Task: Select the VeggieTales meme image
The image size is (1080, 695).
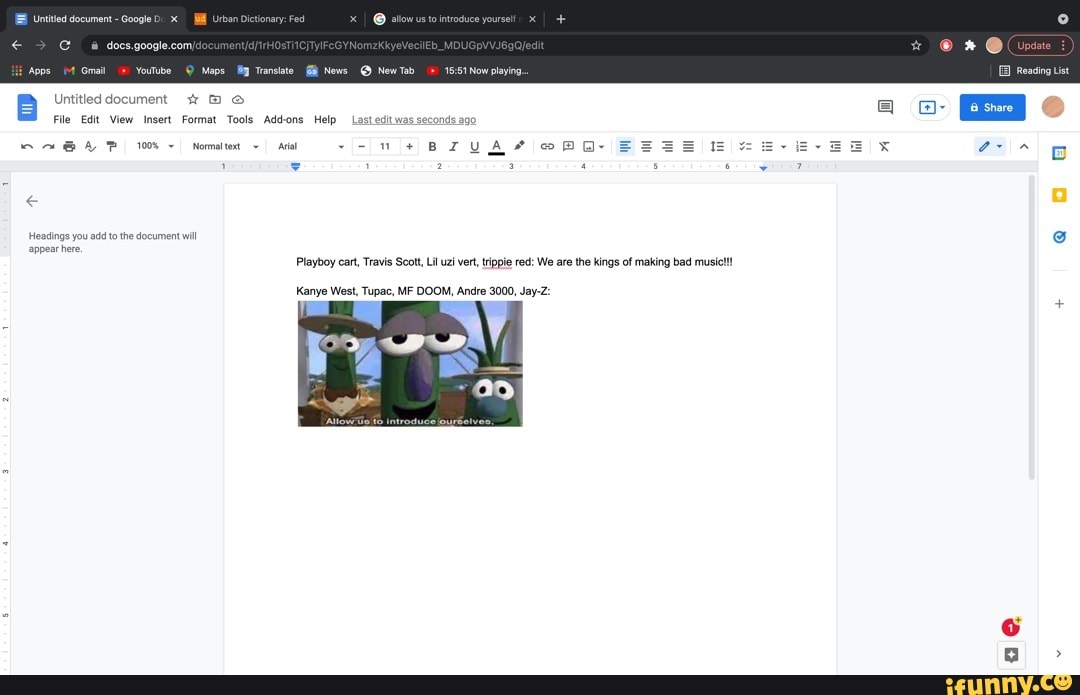Action: (x=410, y=364)
